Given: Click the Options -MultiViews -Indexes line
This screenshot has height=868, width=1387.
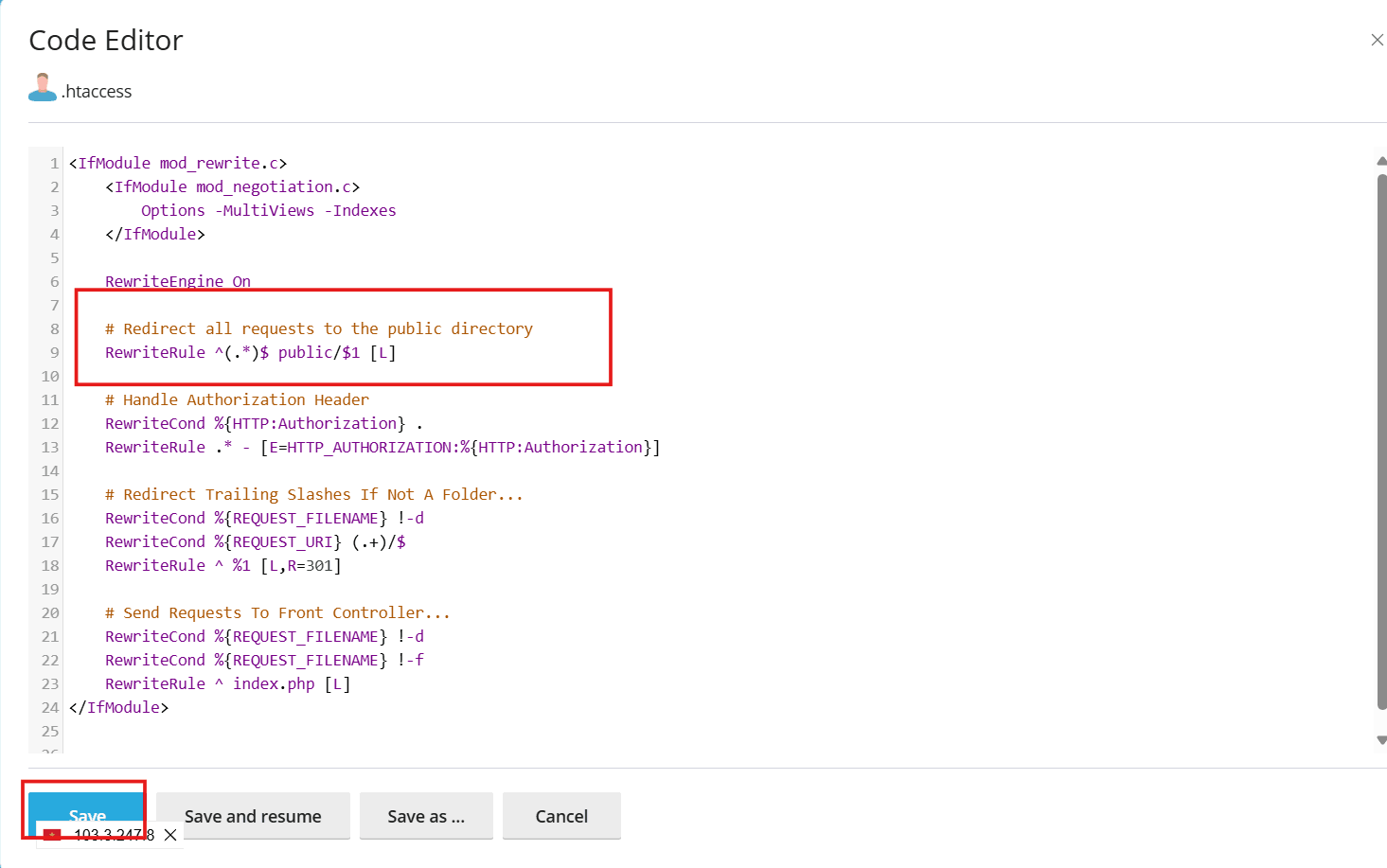Looking at the screenshot, I should (268, 209).
